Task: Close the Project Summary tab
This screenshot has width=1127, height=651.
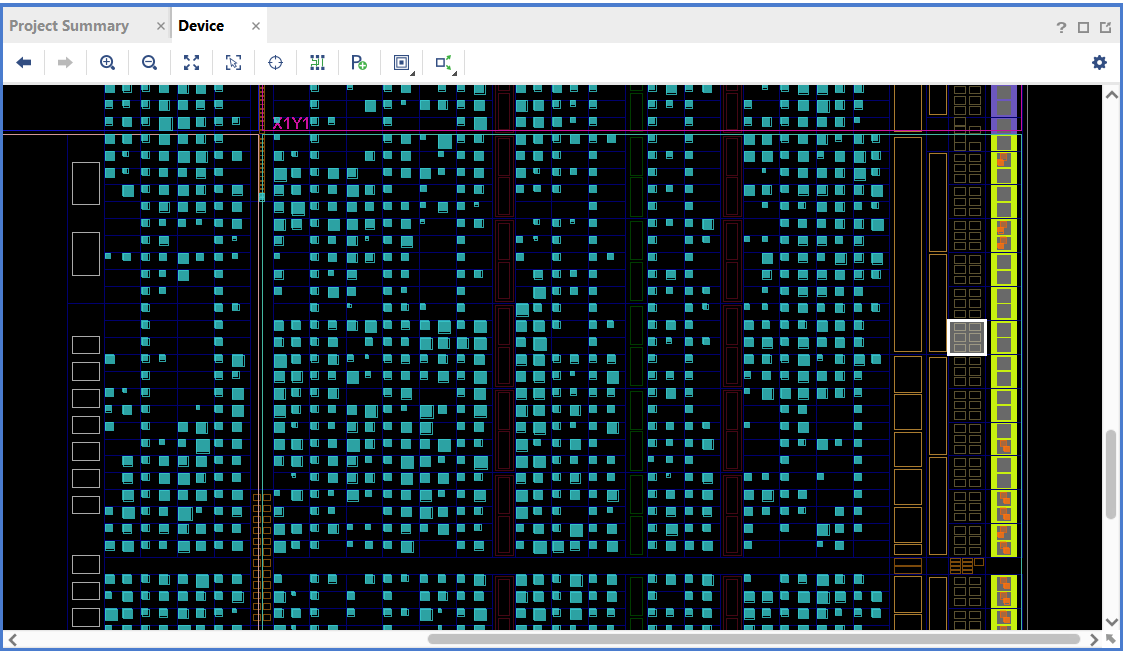Action: point(160,26)
